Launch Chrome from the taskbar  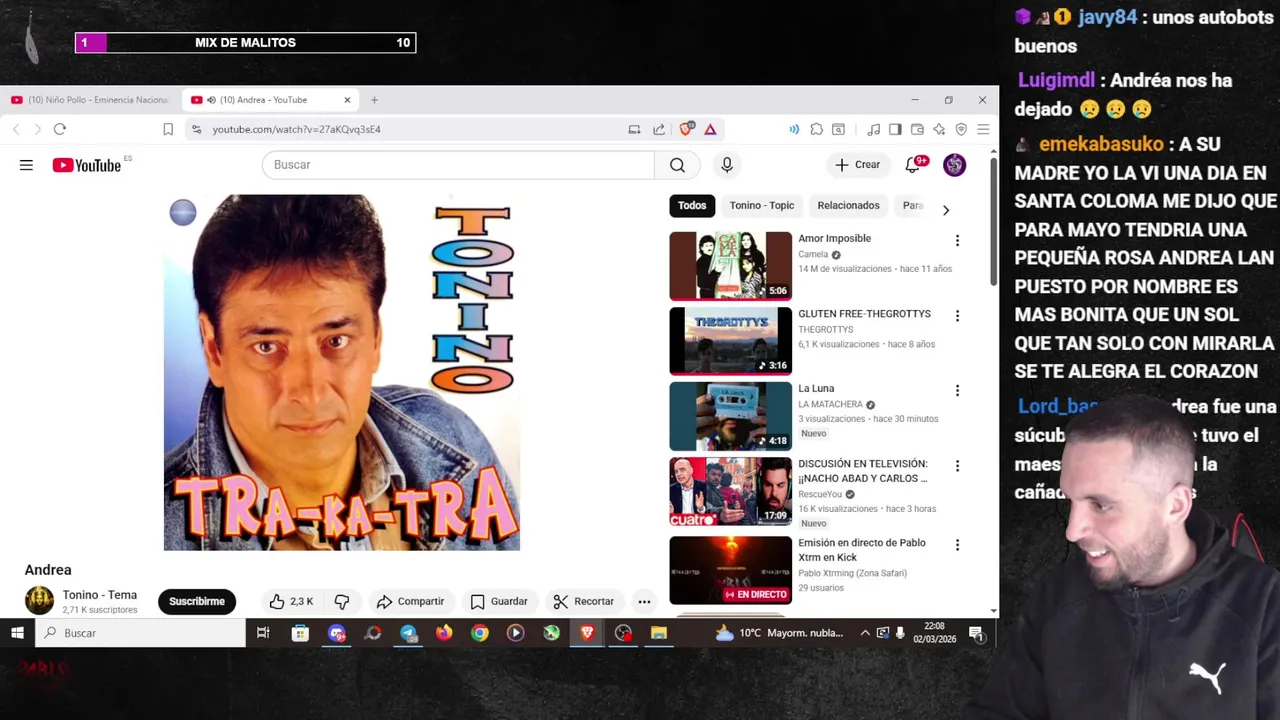click(480, 632)
